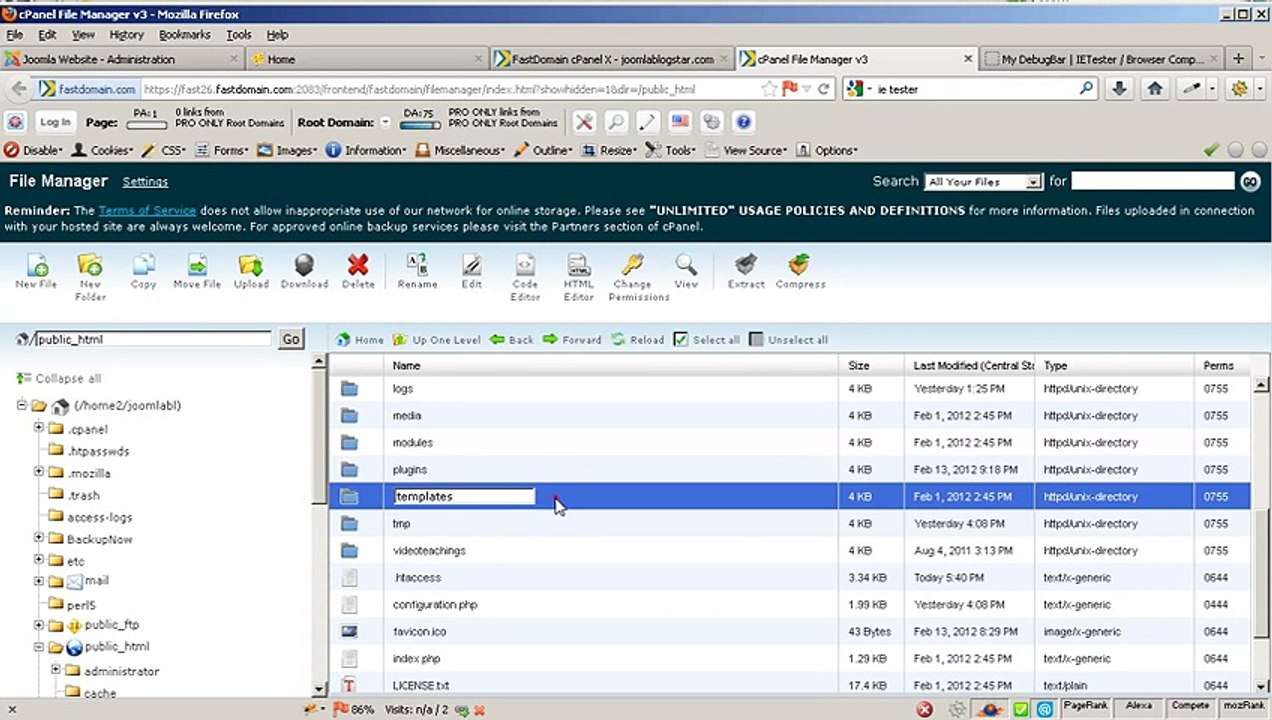Click the Go button beside path

click(x=291, y=339)
